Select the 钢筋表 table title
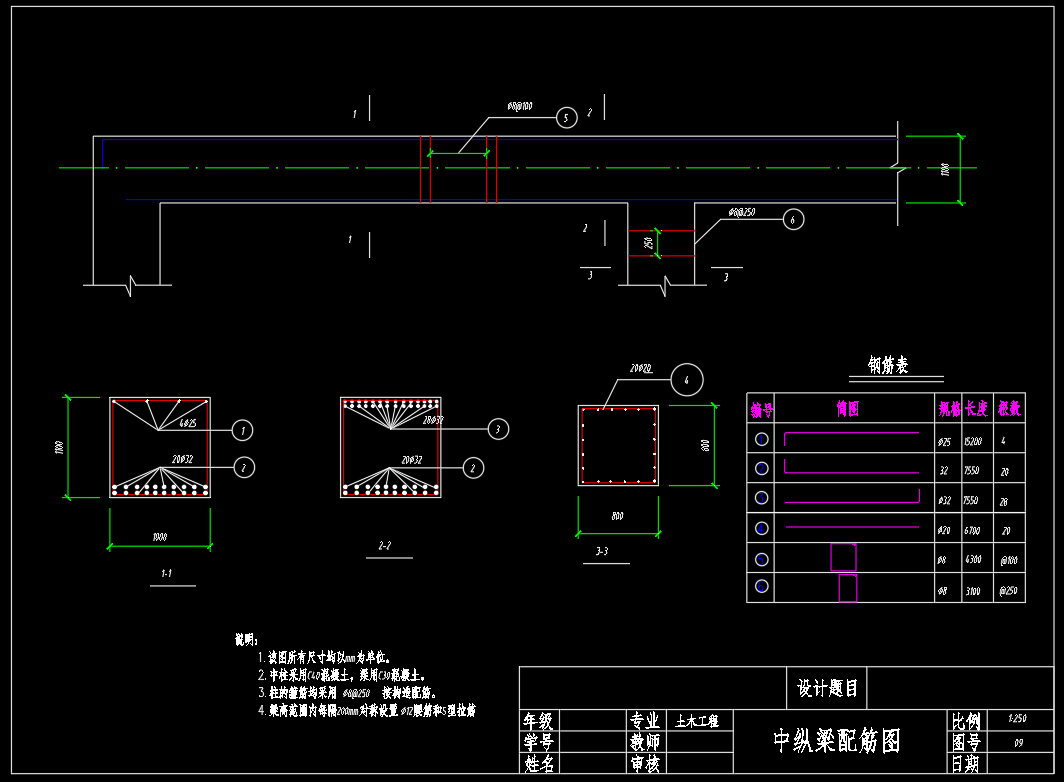Screen dimensions: 1064x782 click(888, 366)
